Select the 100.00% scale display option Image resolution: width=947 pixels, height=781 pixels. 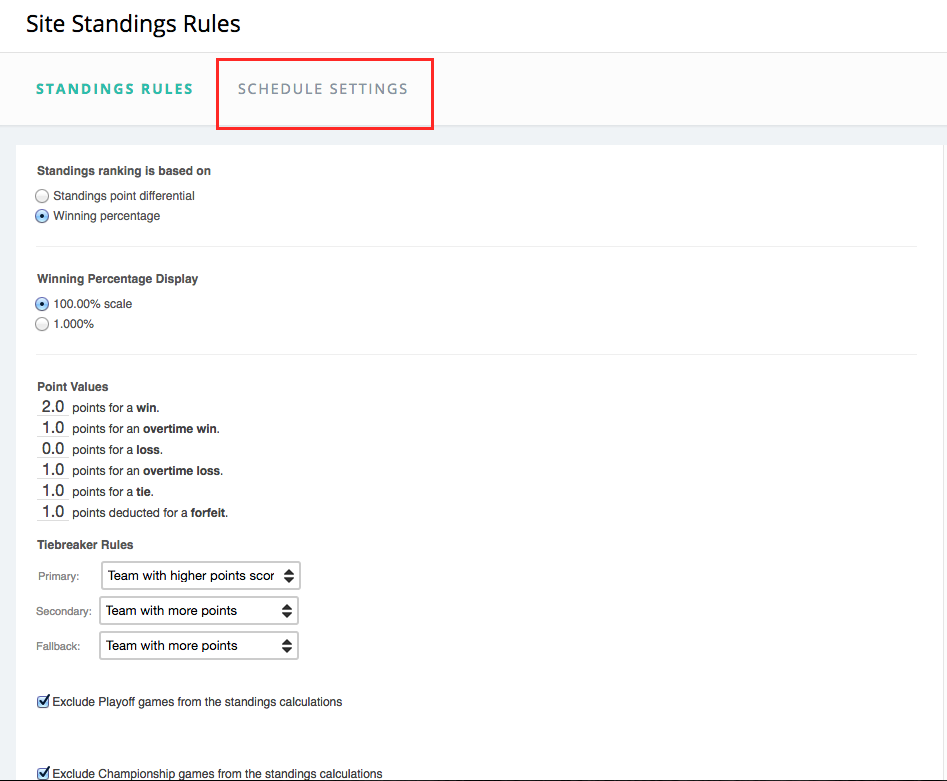click(x=41, y=303)
